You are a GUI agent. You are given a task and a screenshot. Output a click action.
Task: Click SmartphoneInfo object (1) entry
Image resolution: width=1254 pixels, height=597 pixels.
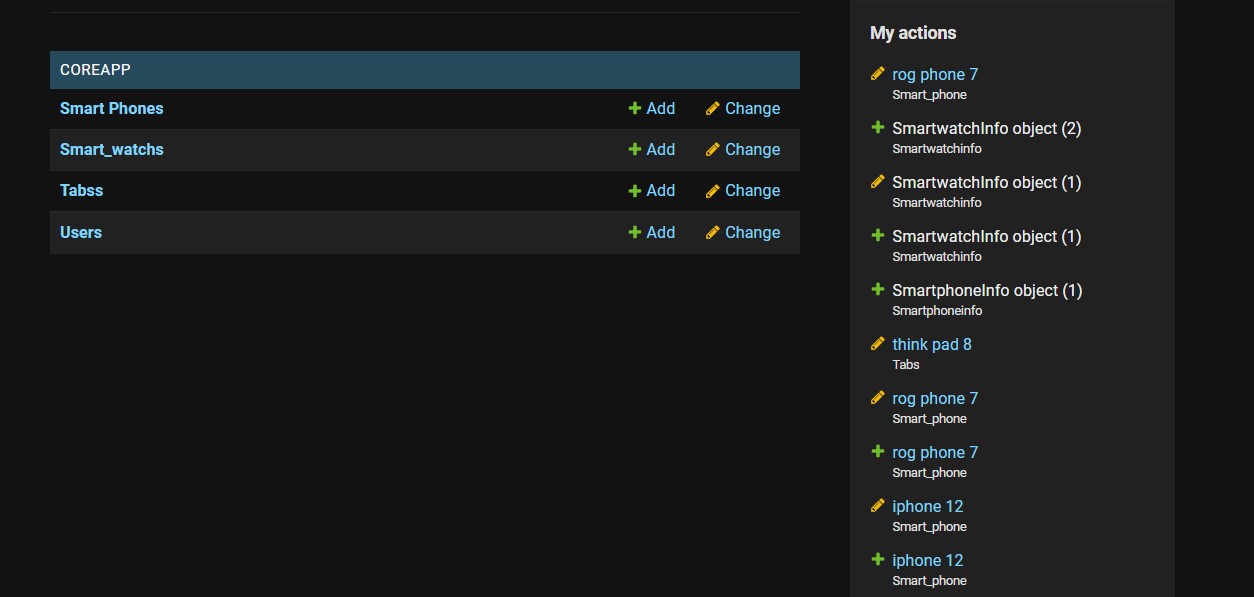[987, 290]
